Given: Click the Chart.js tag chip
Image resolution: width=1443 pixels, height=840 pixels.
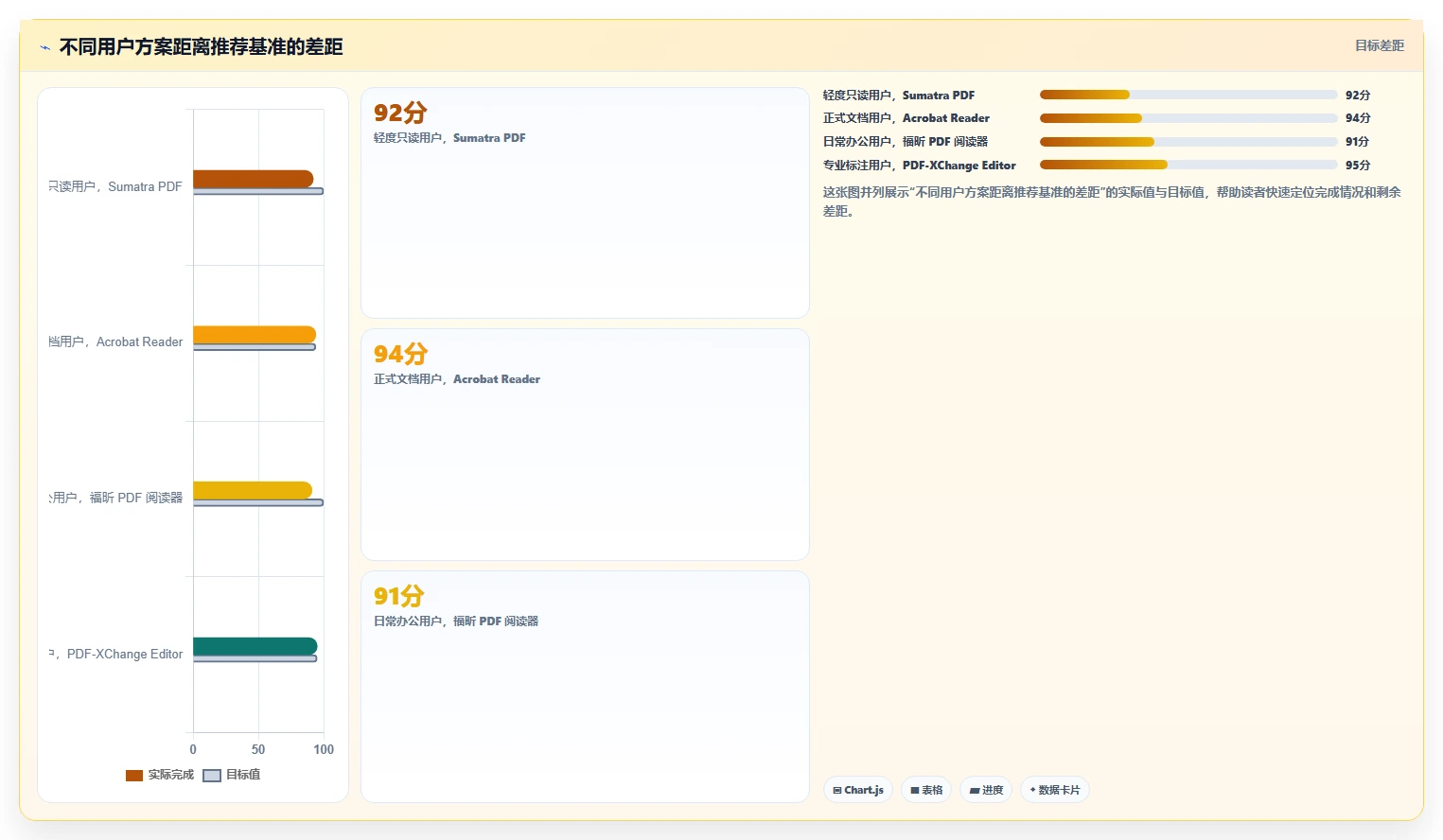Looking at the screenshot, I should click(858, 790).
